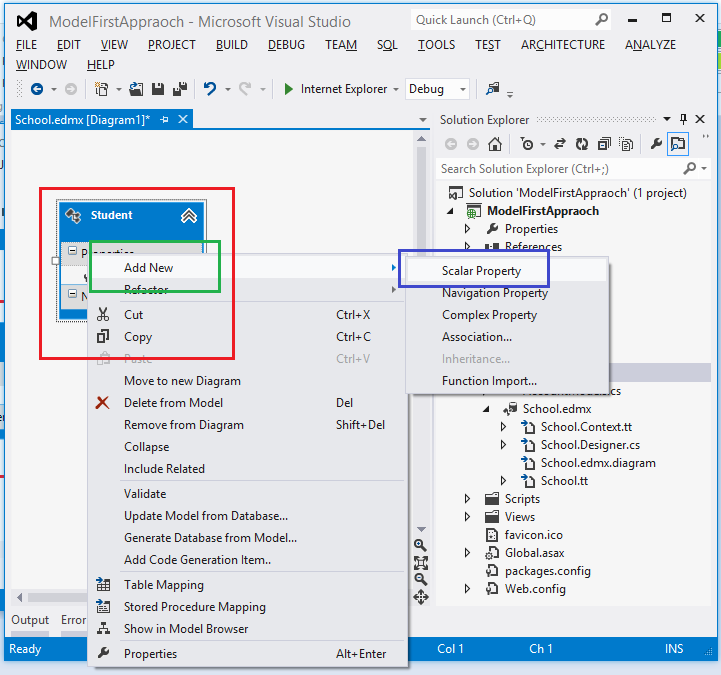721x675 pixels.
Task: Open the ARCHITECTURE menu
Action: [x=563, y=45]
